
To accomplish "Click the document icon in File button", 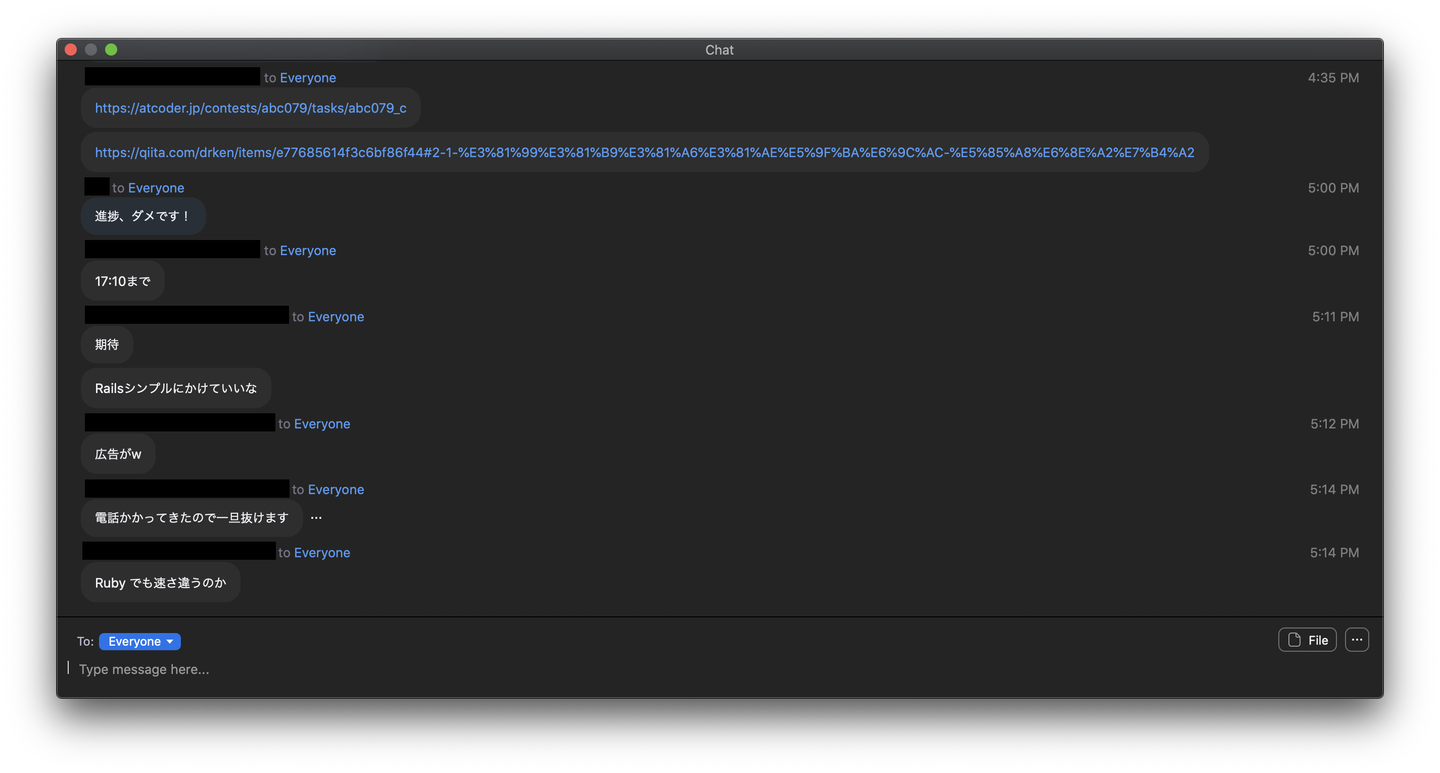I will tap(1294, 640).
